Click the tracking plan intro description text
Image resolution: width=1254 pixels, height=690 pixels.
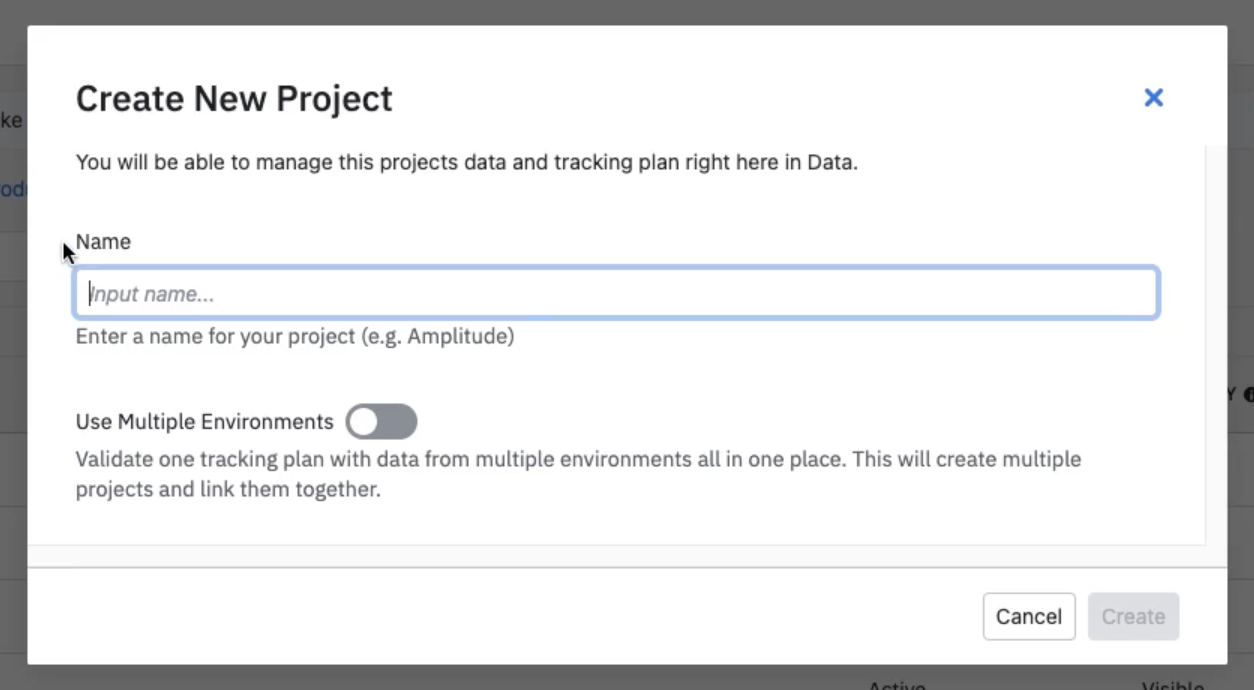[466, 162]
